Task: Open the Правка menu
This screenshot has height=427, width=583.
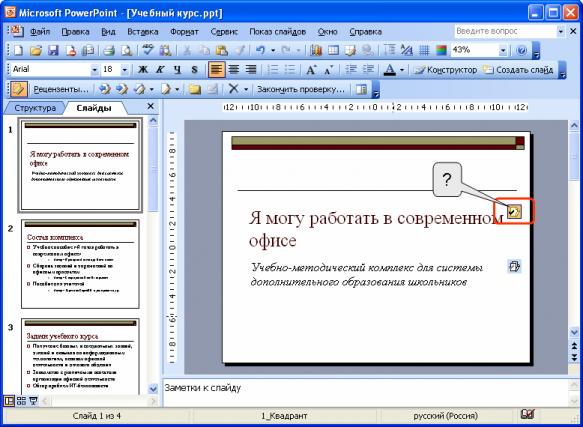Action: (x=75, y=32)
